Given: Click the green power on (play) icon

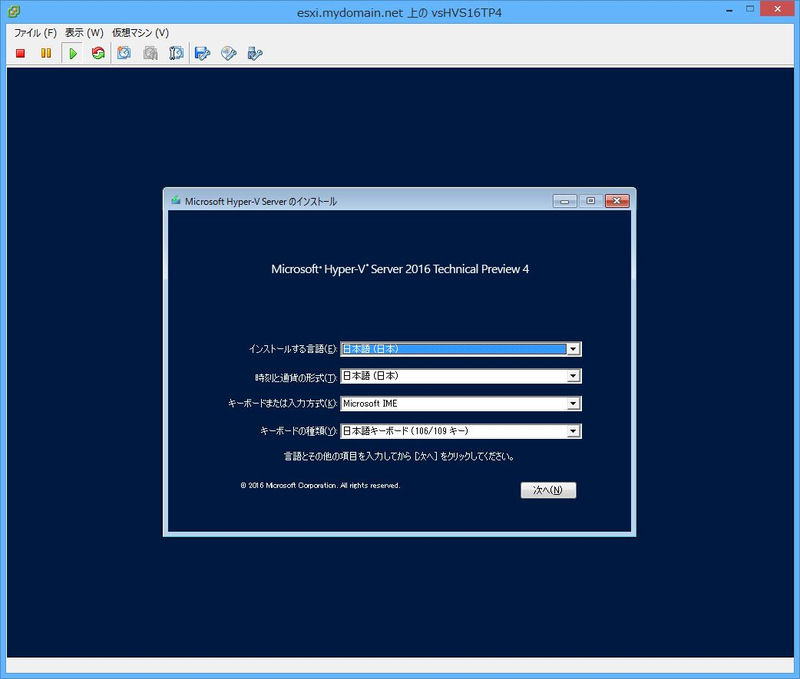Looking at the screenshot, I should (72, 53).
